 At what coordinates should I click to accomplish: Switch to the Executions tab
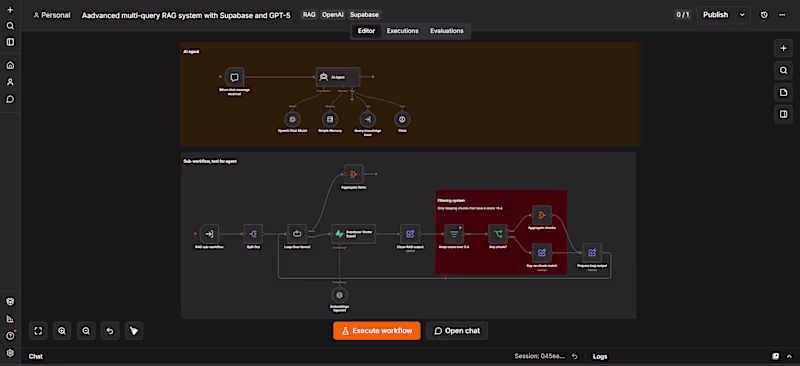[403, 31]
